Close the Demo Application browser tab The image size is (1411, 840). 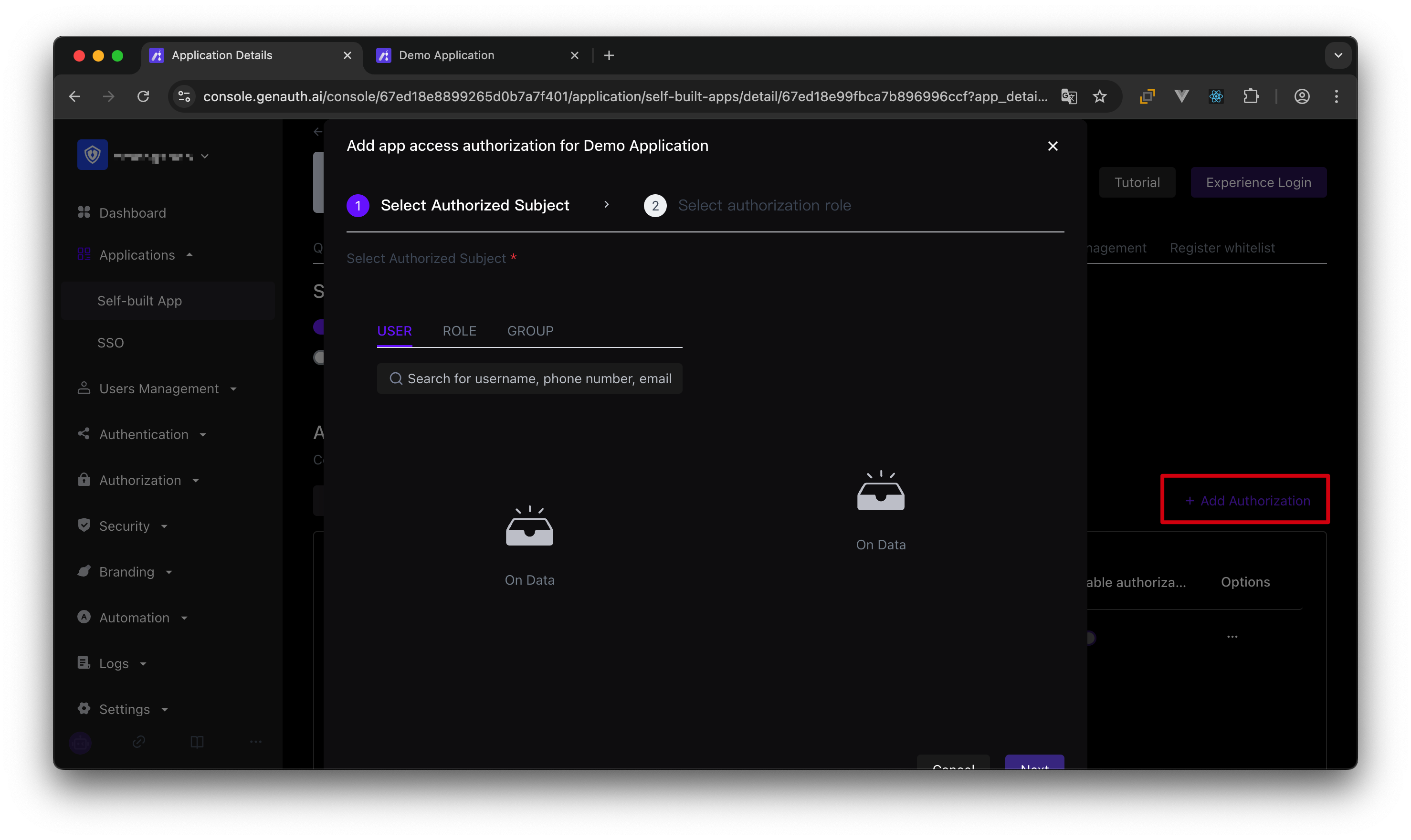pos(575,55)
